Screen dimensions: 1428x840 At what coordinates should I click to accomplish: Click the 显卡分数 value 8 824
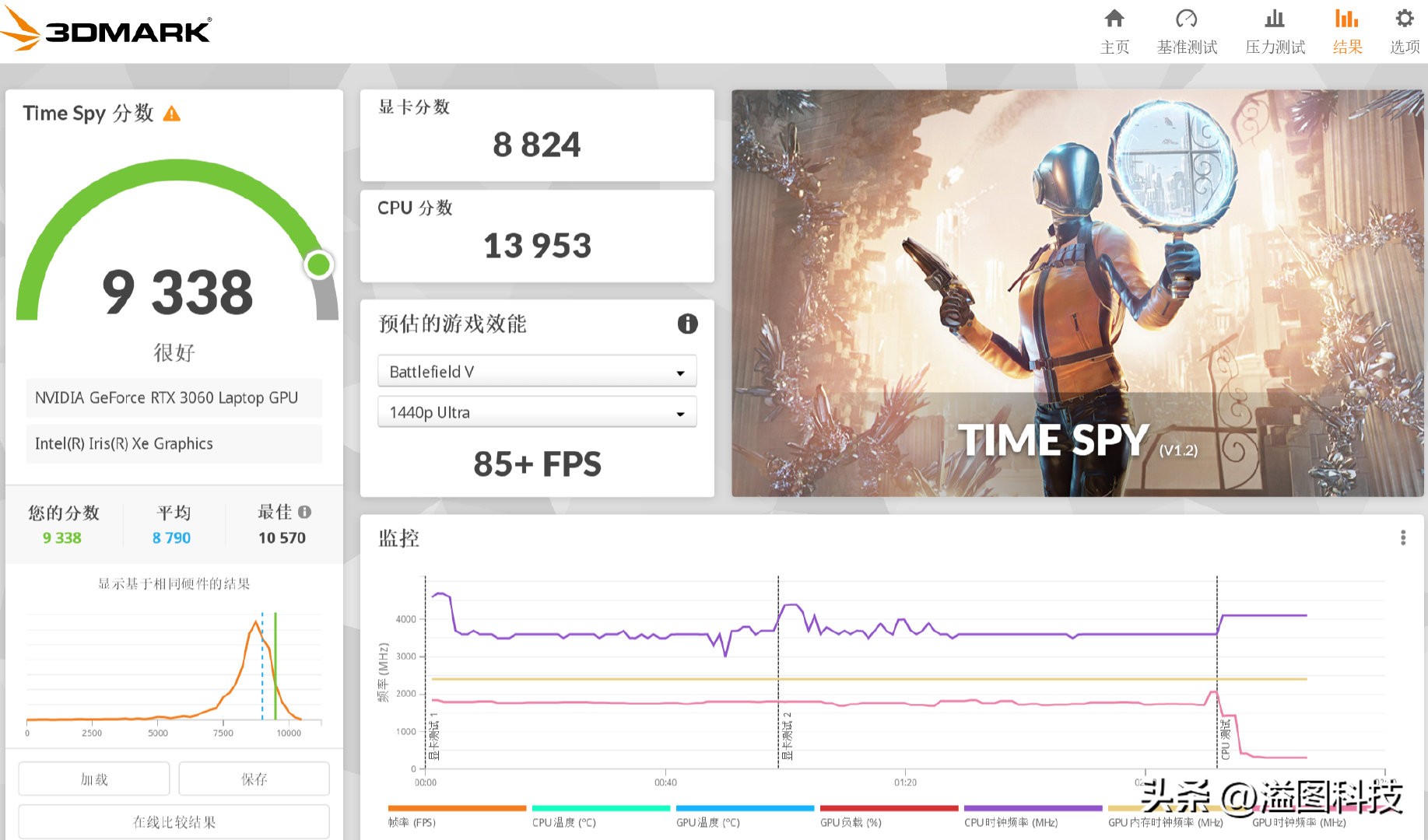(537, 145)
